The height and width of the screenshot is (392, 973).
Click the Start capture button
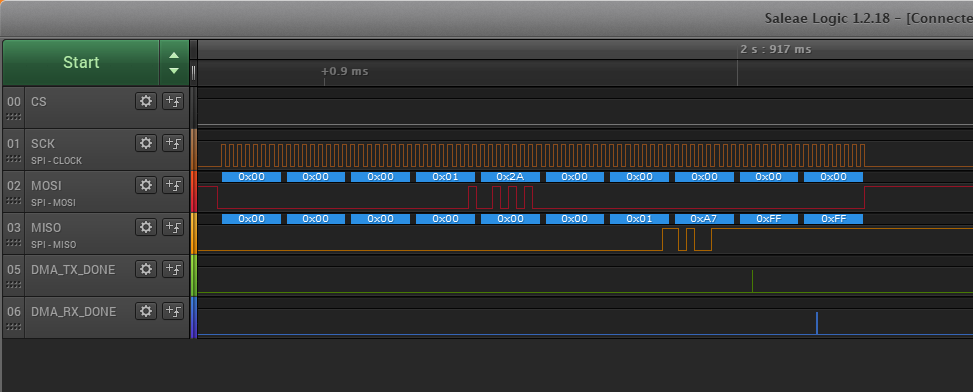81,63
